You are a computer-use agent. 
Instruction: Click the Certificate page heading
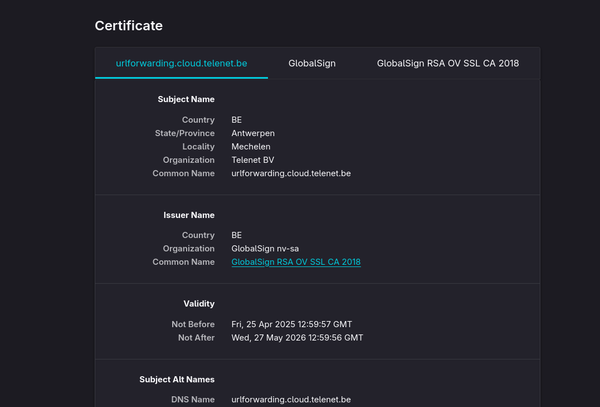coord(129,25)
